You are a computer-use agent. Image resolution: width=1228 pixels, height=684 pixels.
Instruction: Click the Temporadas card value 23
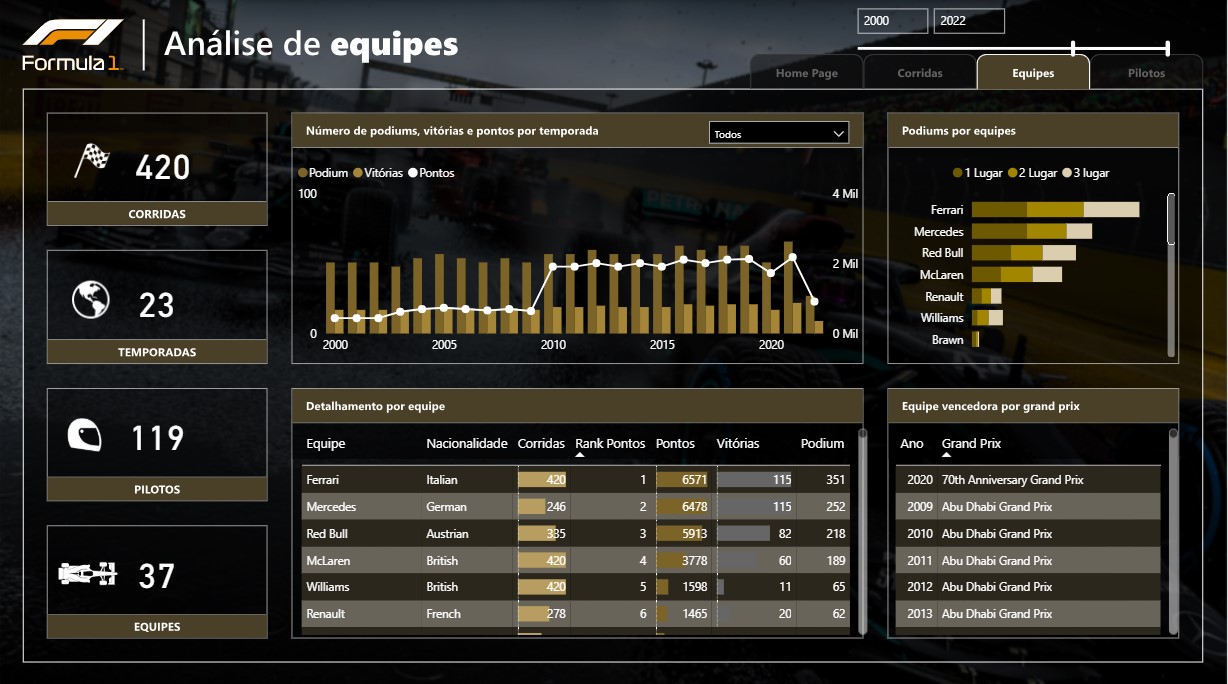pos(157,305)
